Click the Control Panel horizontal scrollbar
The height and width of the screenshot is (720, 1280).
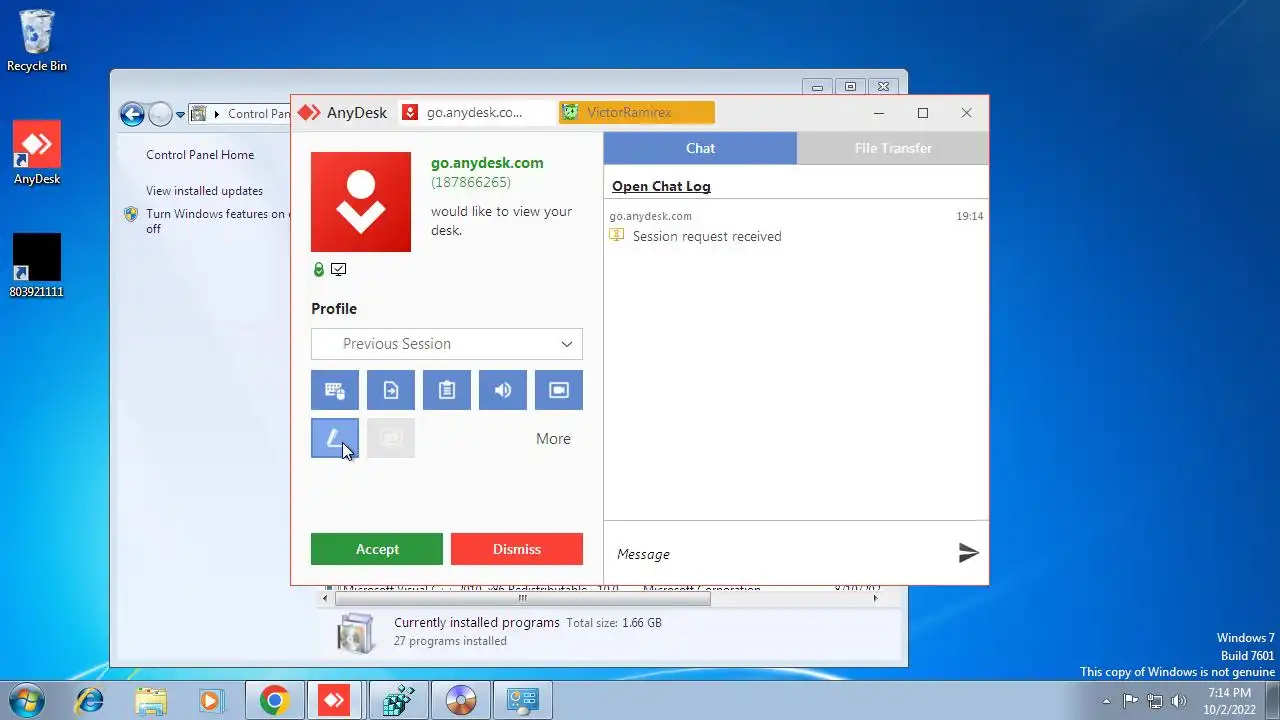522,598
